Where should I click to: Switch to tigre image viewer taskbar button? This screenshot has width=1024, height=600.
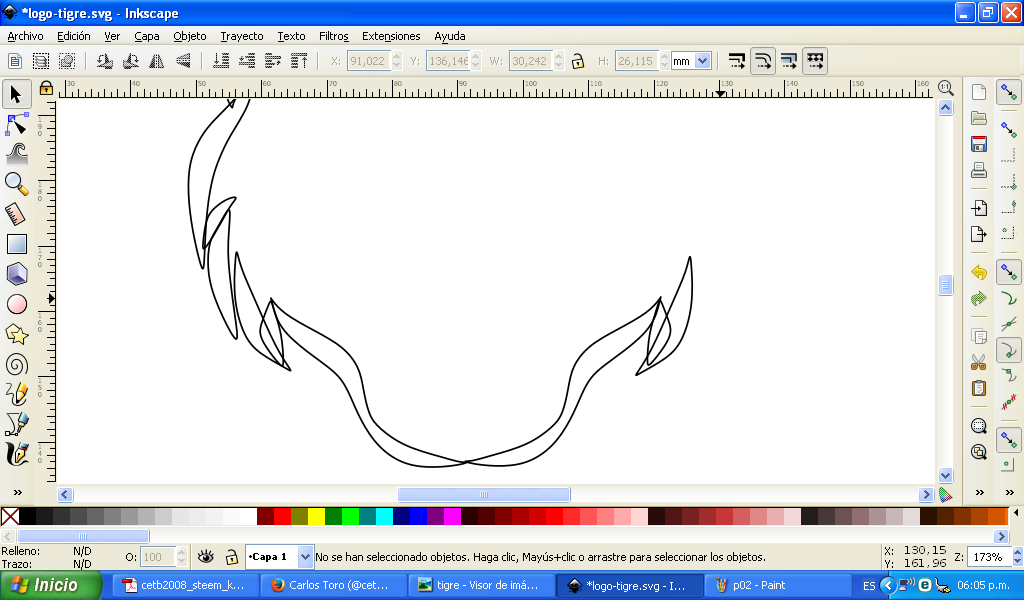(x=482, y=585)
